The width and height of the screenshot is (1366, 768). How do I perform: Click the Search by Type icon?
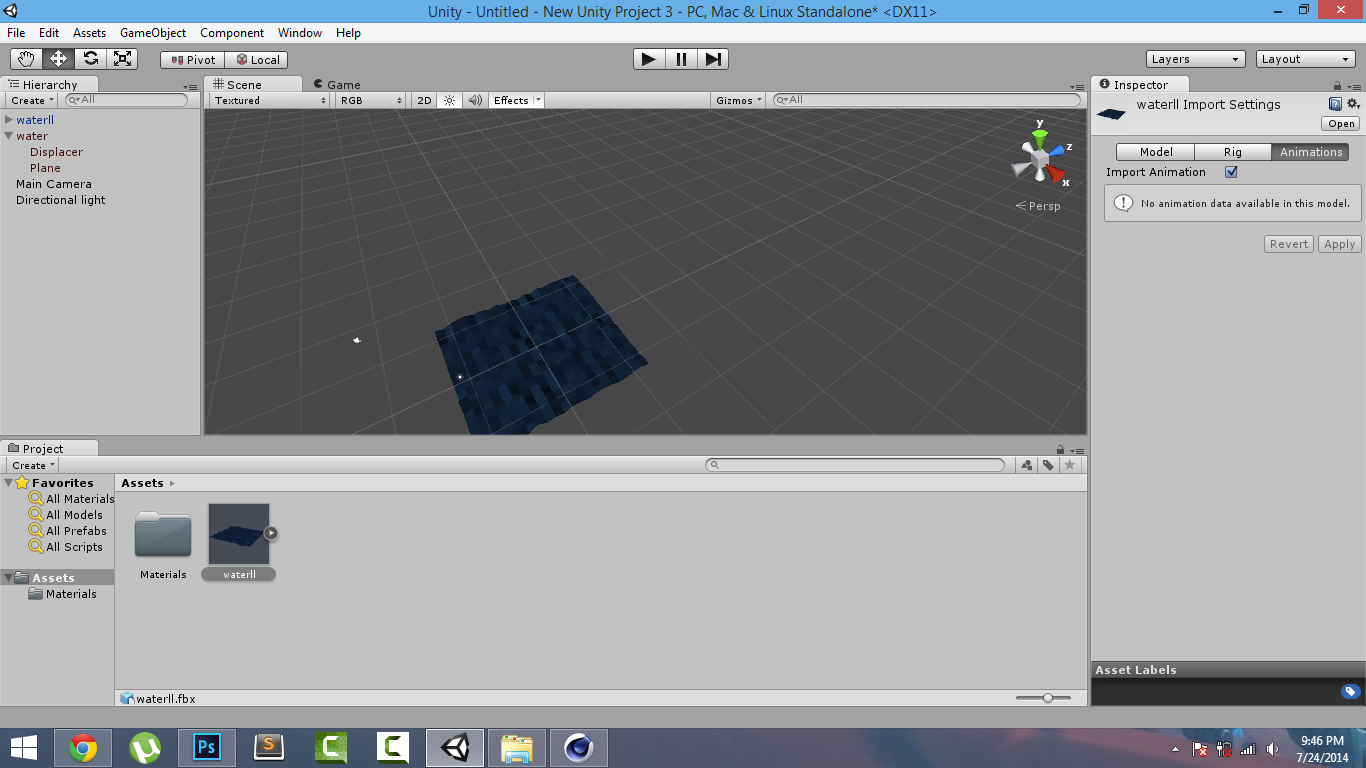coord(1027,465)
